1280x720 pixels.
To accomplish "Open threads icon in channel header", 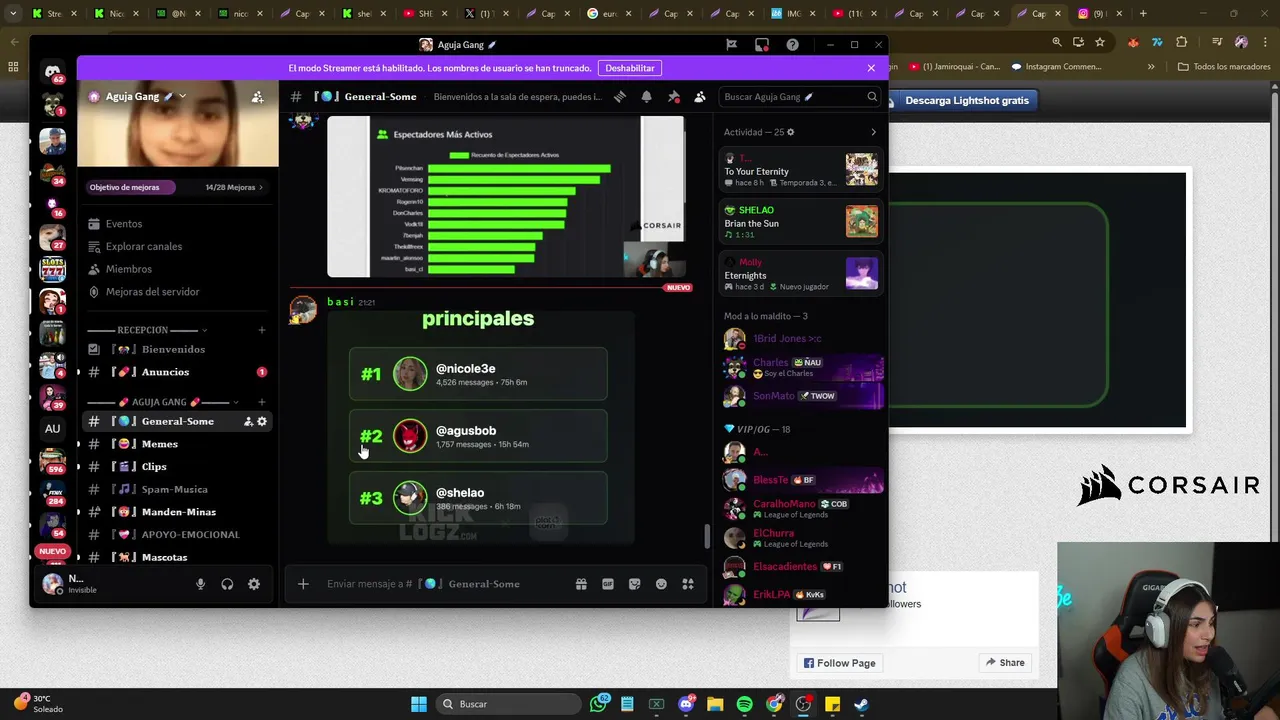I will 620,97.
